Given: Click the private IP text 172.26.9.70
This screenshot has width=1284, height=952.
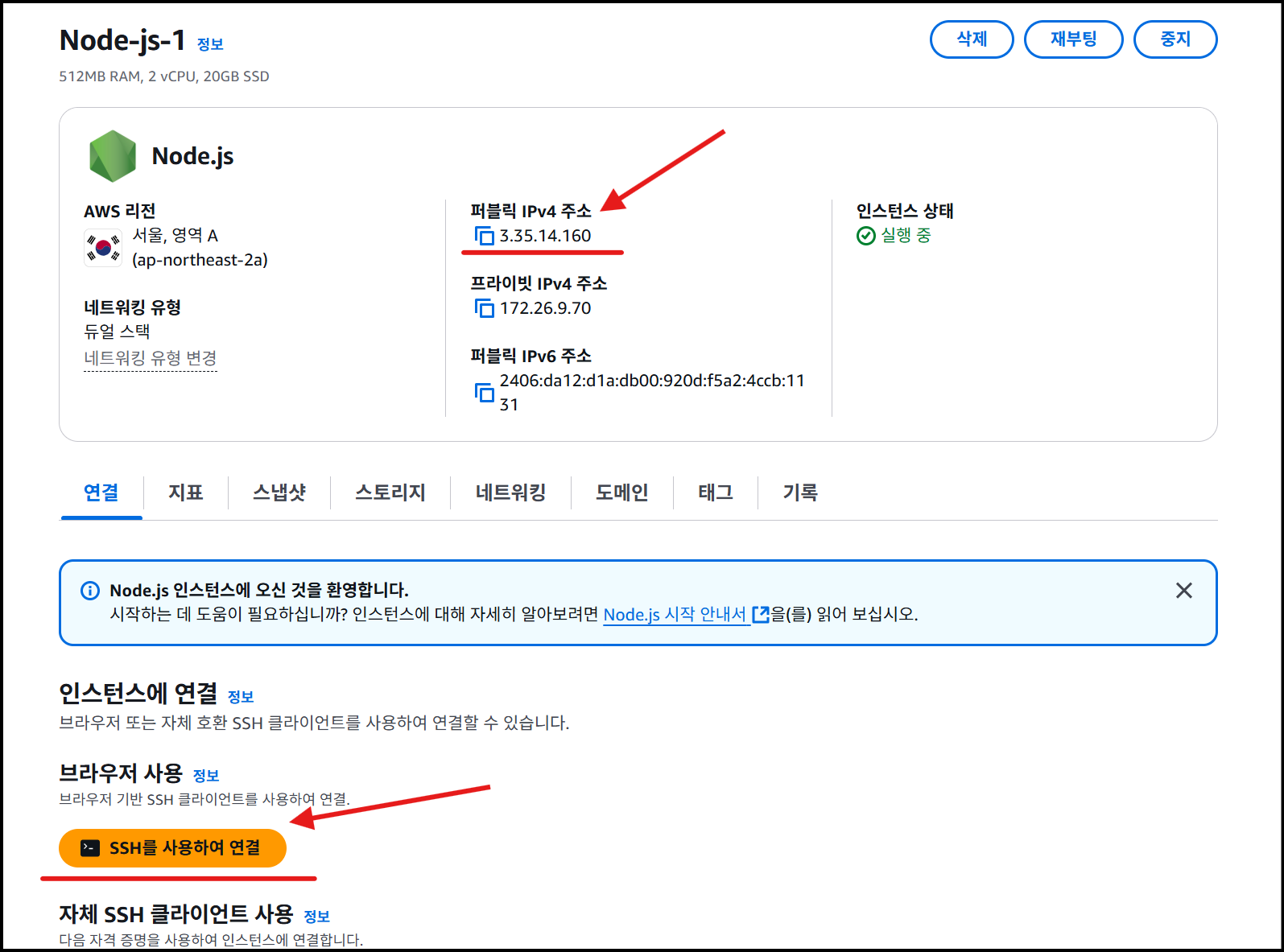Looking at the screenshot, I should [545, 308].
